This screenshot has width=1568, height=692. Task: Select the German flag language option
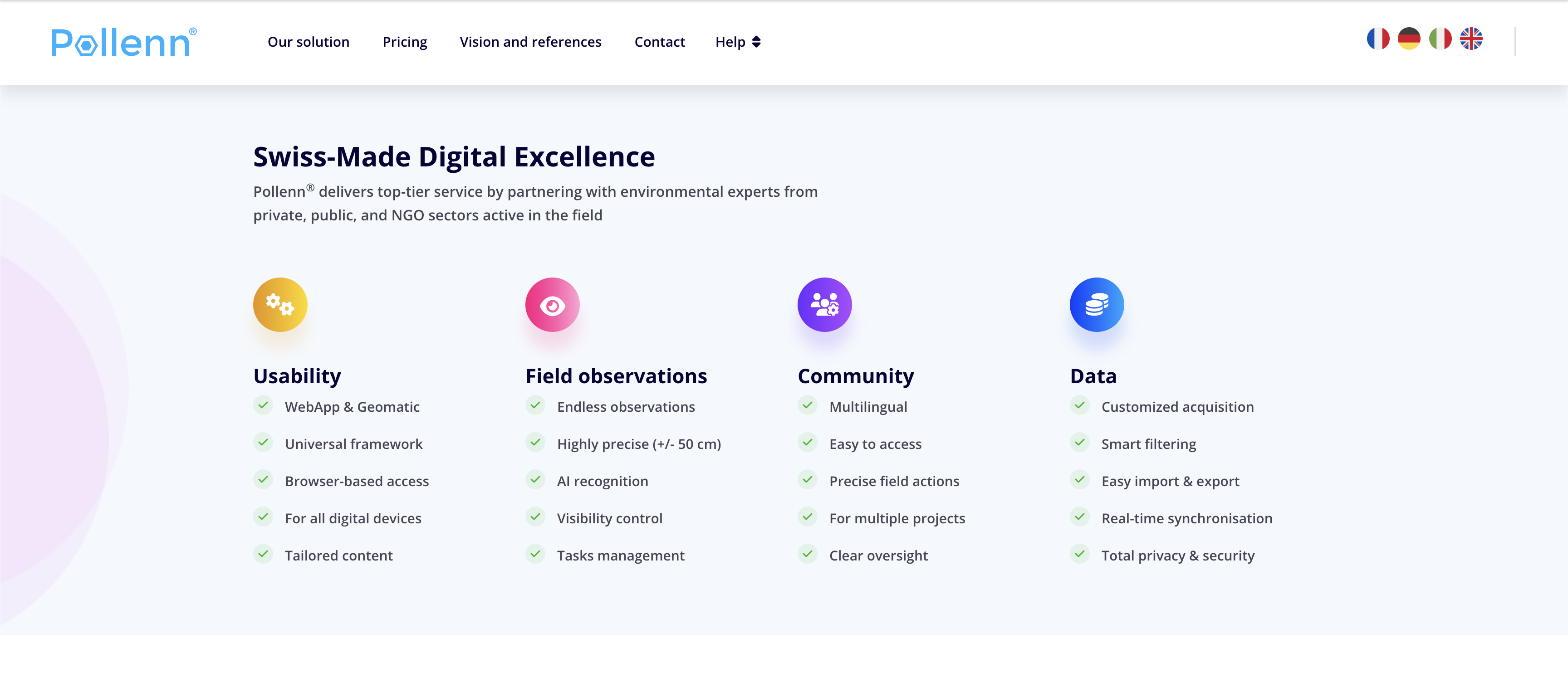point(1409,39)
